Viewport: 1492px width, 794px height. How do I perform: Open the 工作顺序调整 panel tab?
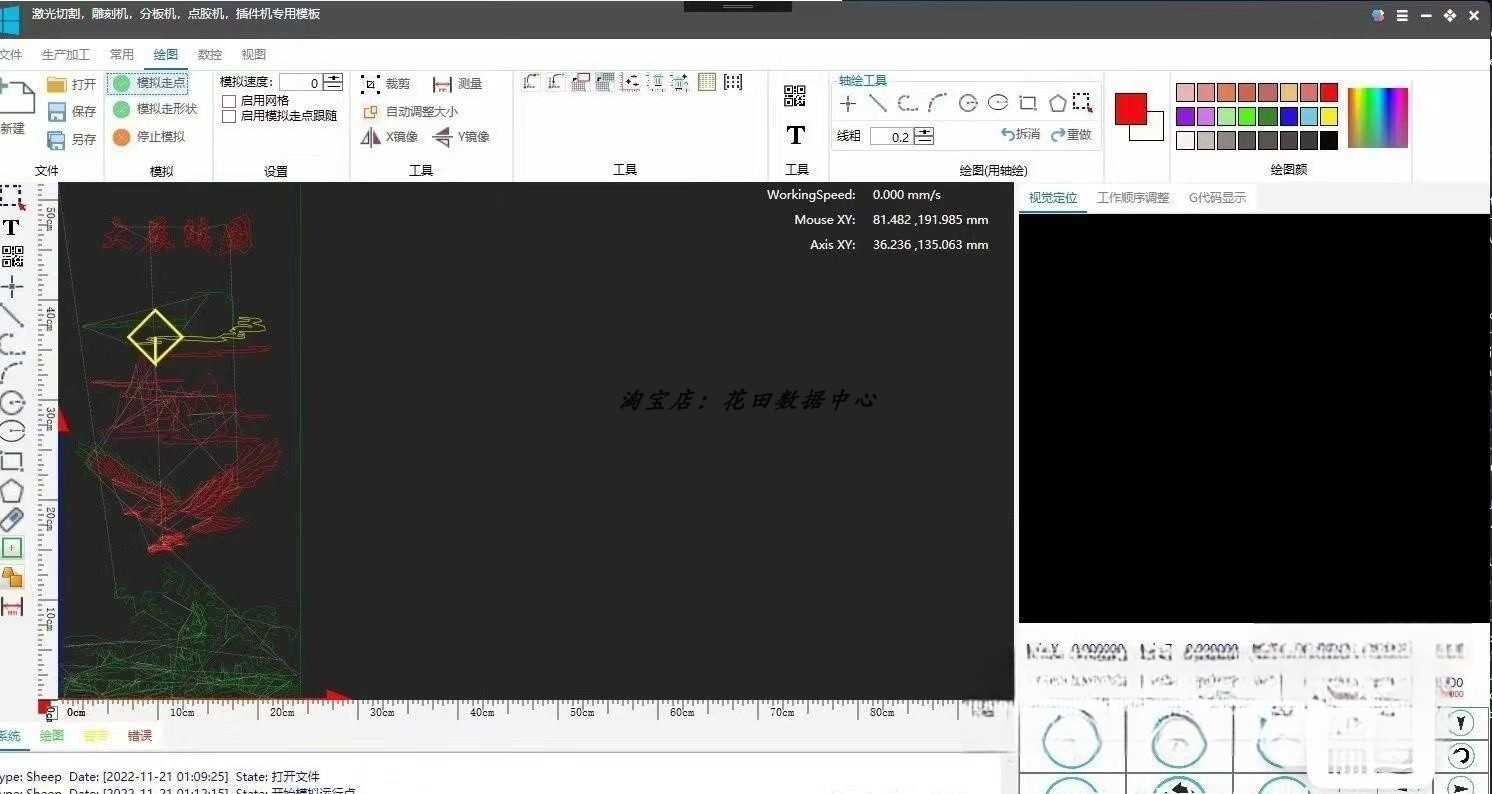1133,198
